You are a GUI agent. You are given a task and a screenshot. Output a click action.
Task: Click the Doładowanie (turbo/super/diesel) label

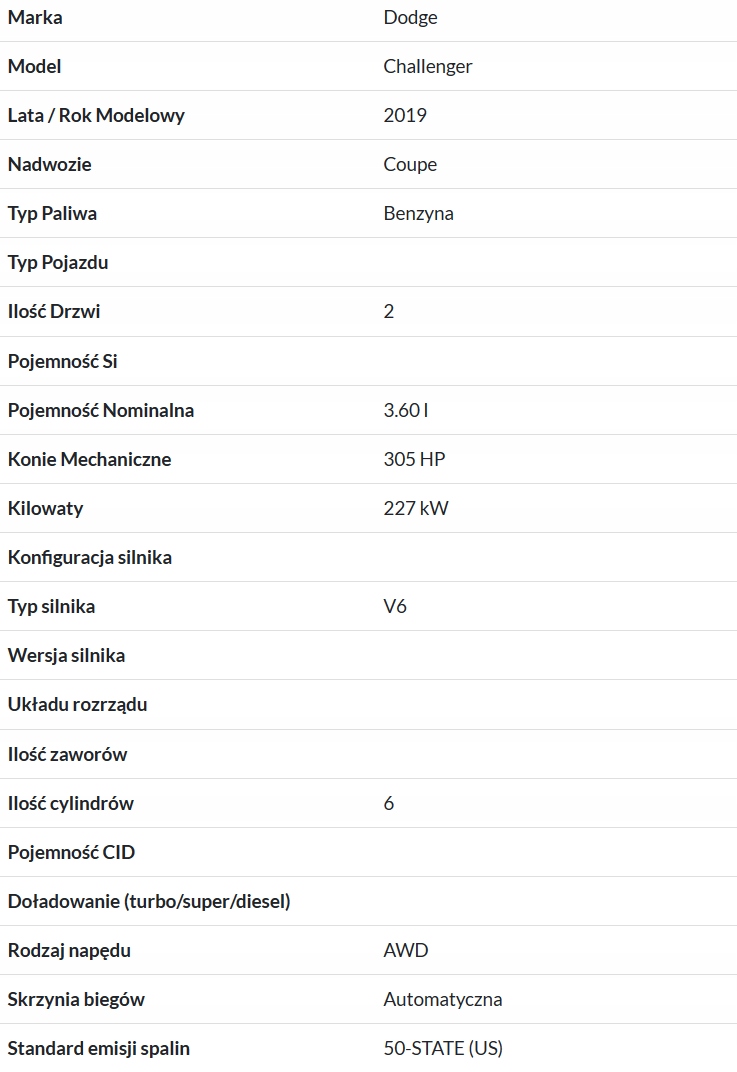point(149,901)
